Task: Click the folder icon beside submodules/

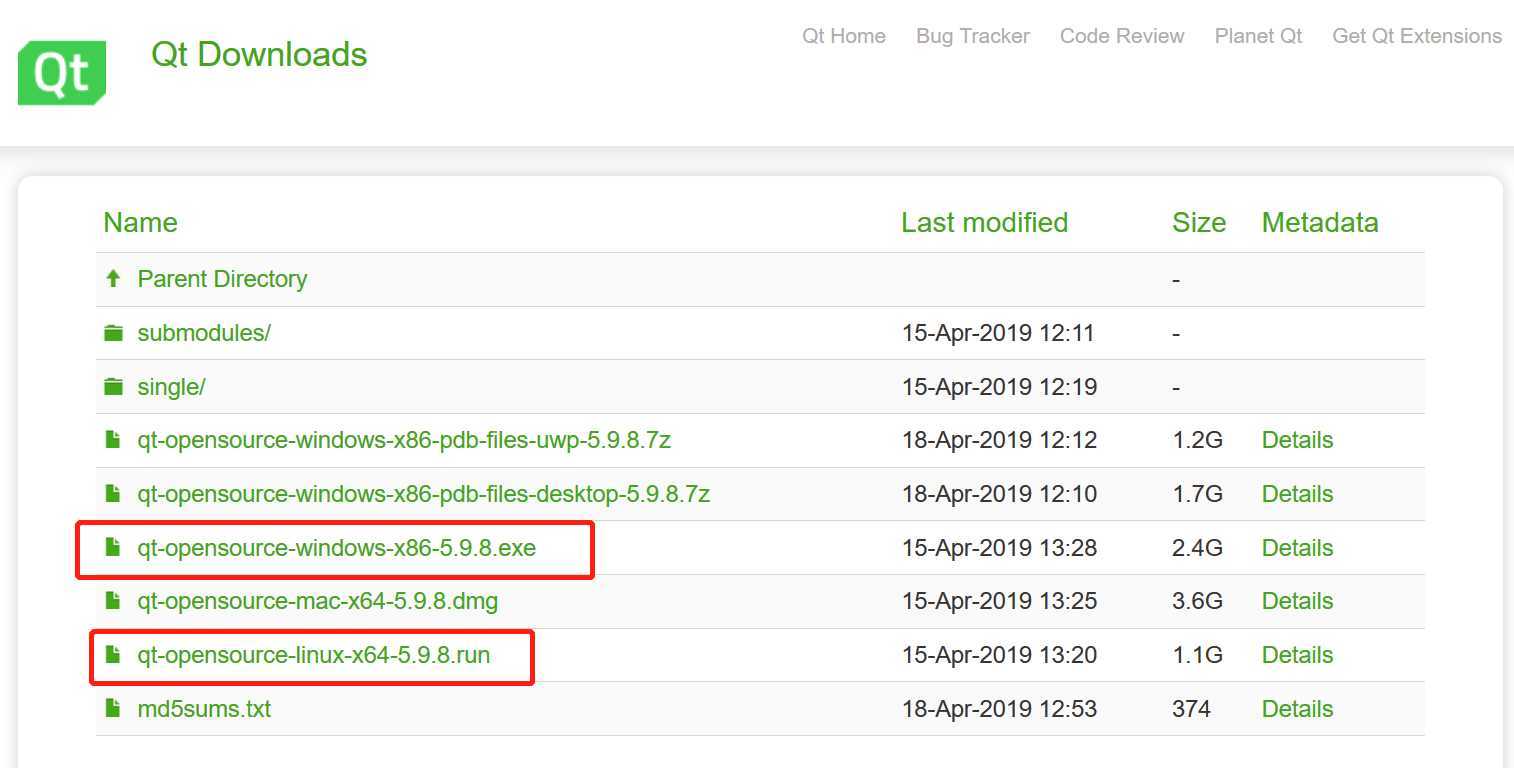Action: (x=114, y=333)
